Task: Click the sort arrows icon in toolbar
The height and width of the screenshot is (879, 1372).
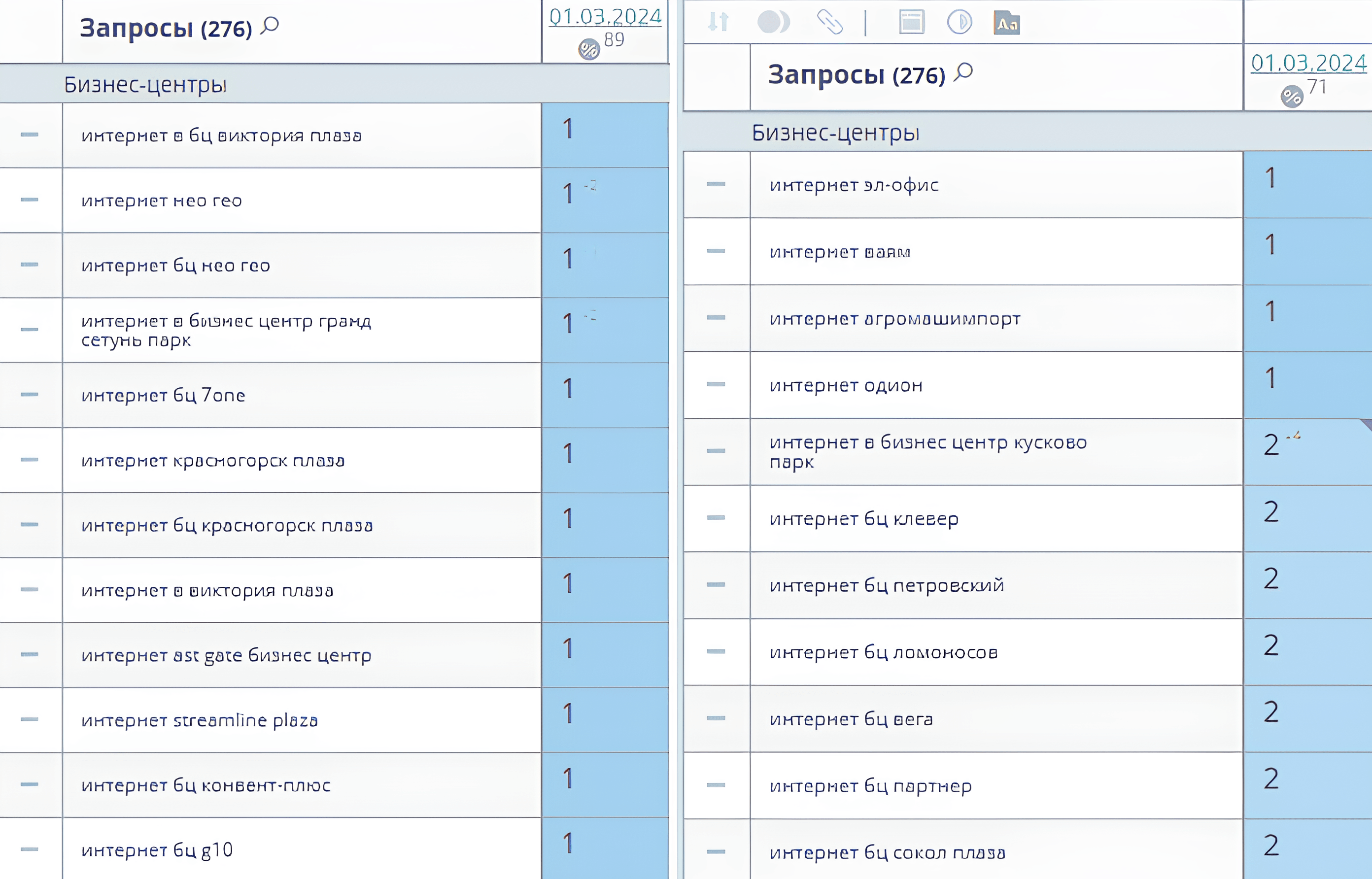Action: tap(718, 22)
